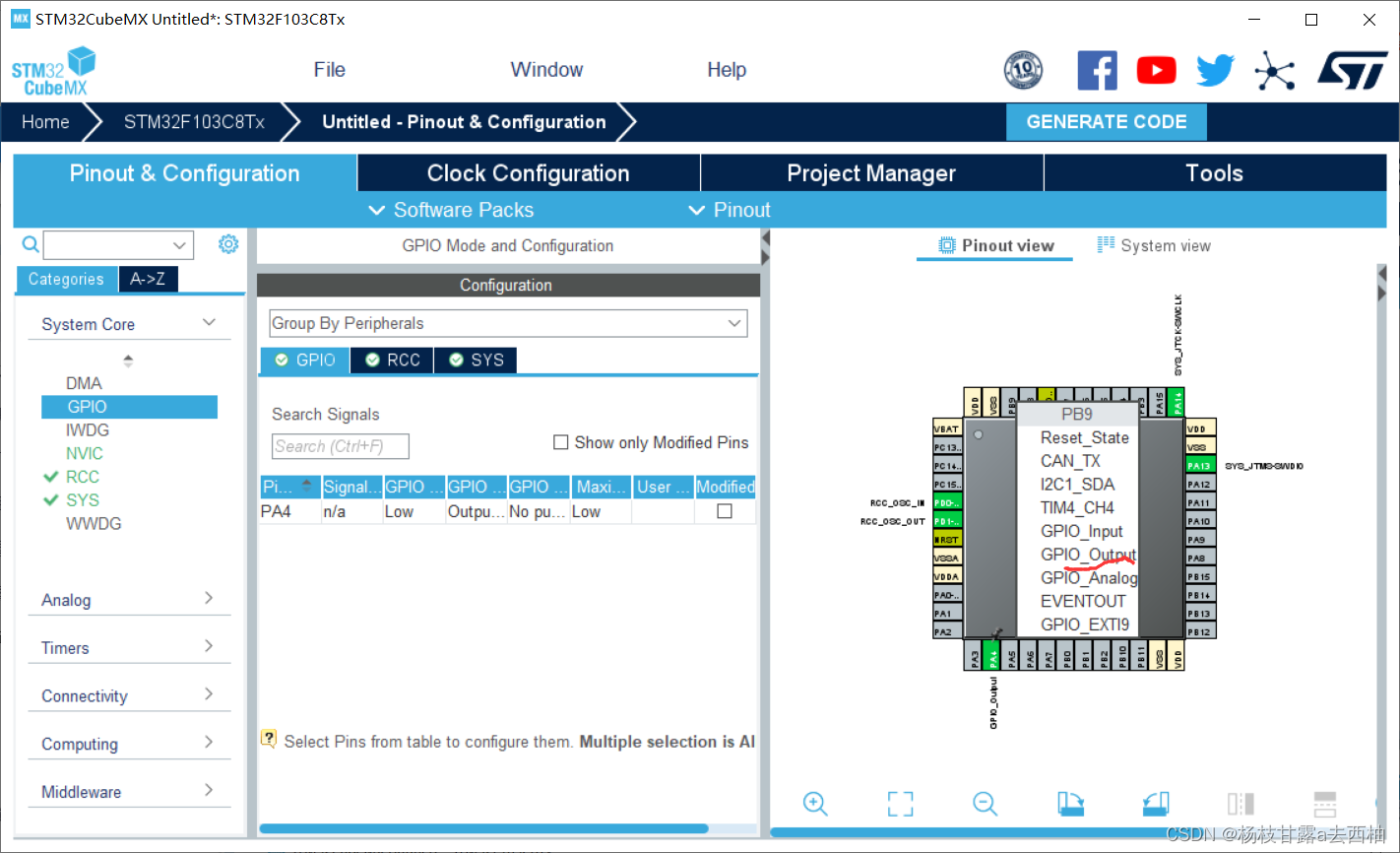The image size is (1400, 853).
Task: Switch to Project Manager tab
Action: click(x=871, y=173)
